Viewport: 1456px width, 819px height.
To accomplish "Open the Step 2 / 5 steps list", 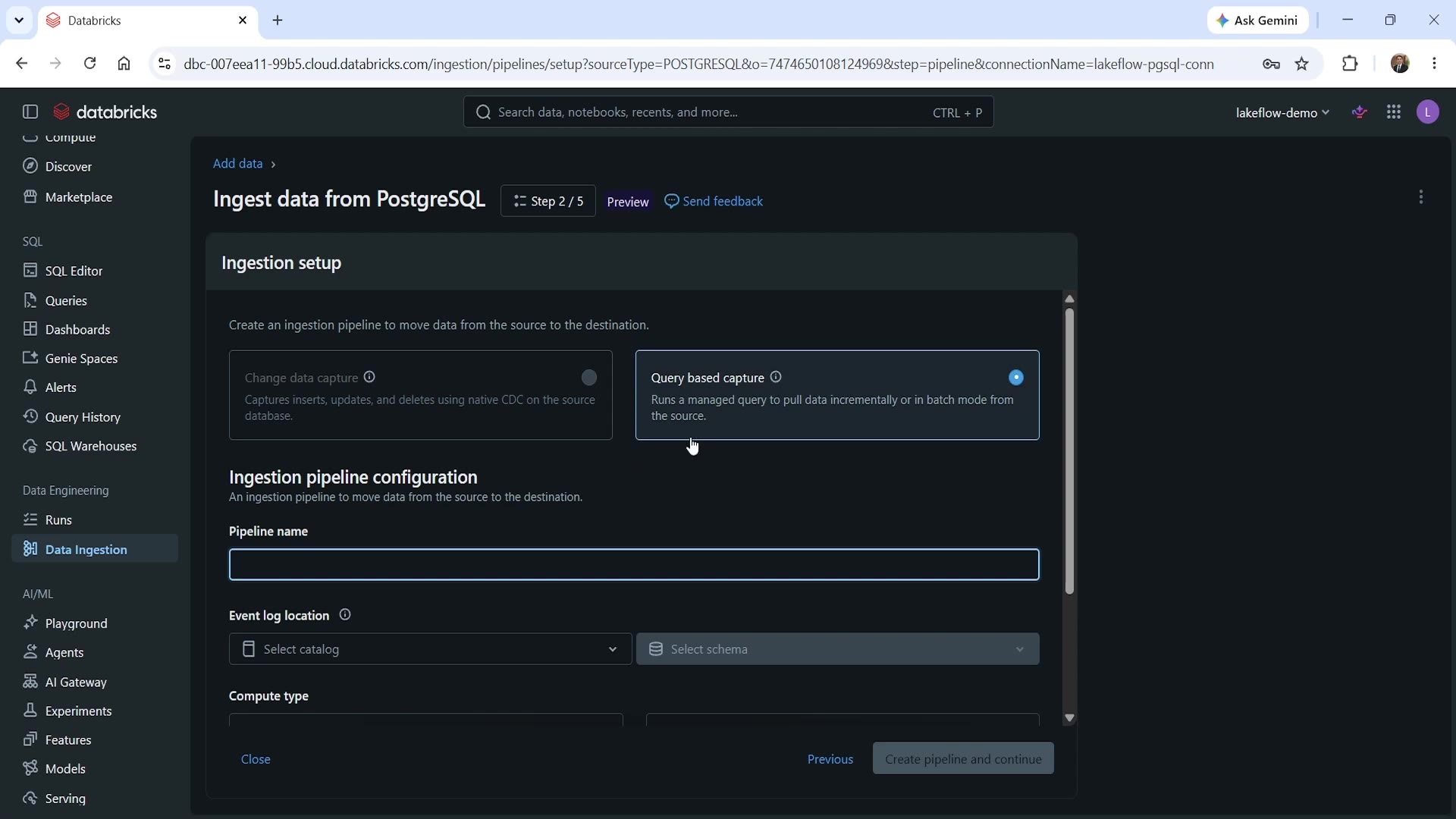I will tap(548, 201).
